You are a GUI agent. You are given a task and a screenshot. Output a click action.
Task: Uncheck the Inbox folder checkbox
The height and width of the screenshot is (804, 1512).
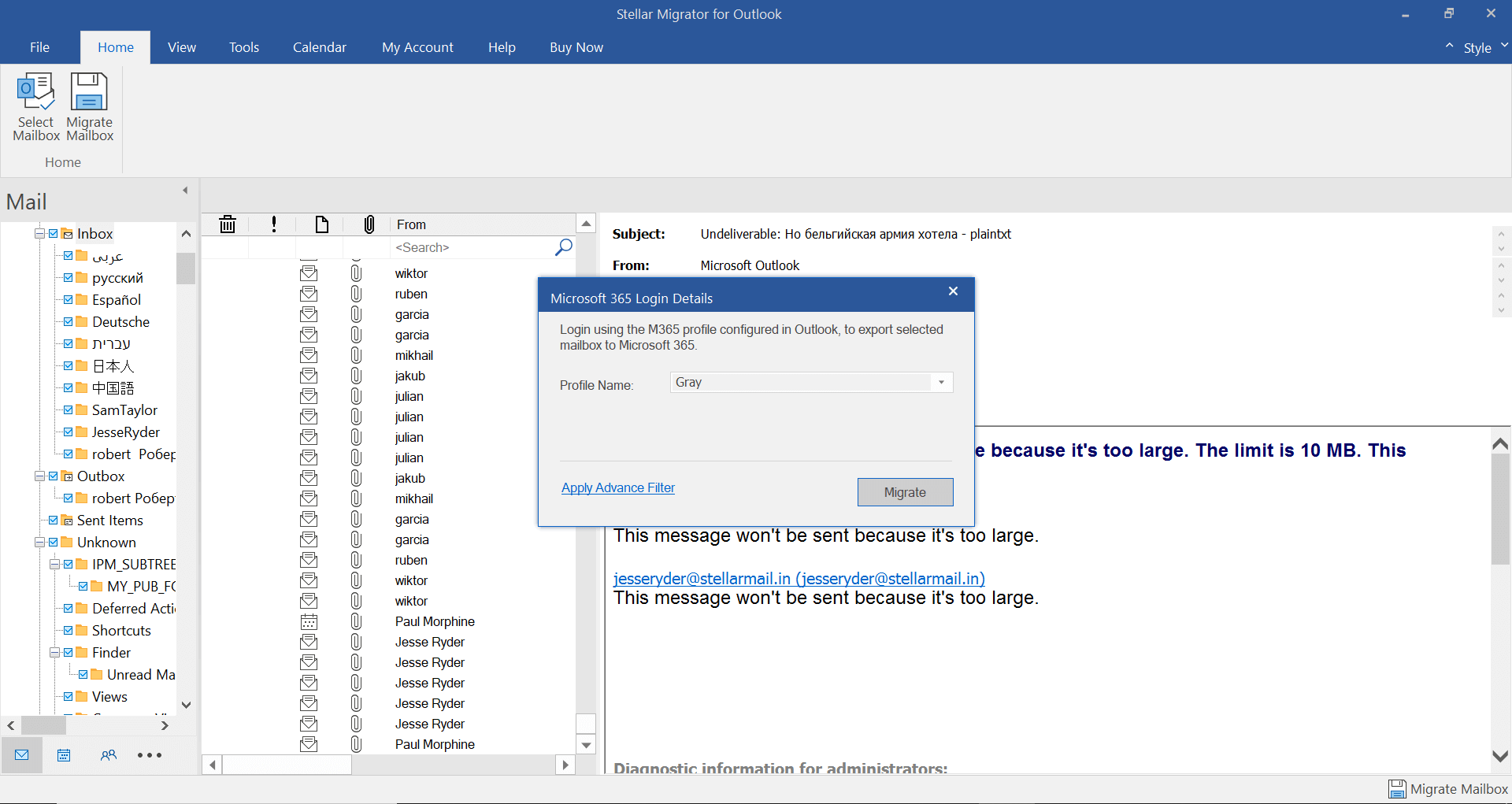(54, 233)
